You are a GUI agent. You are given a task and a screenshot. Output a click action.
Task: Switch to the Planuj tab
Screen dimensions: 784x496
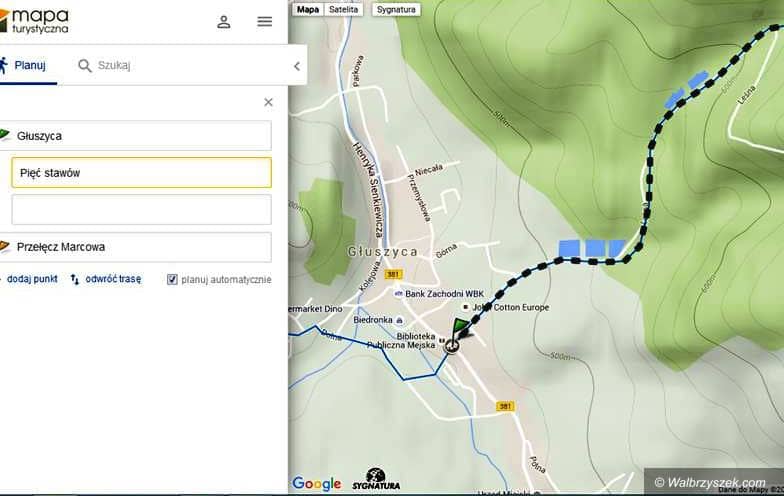click(24, 65)
